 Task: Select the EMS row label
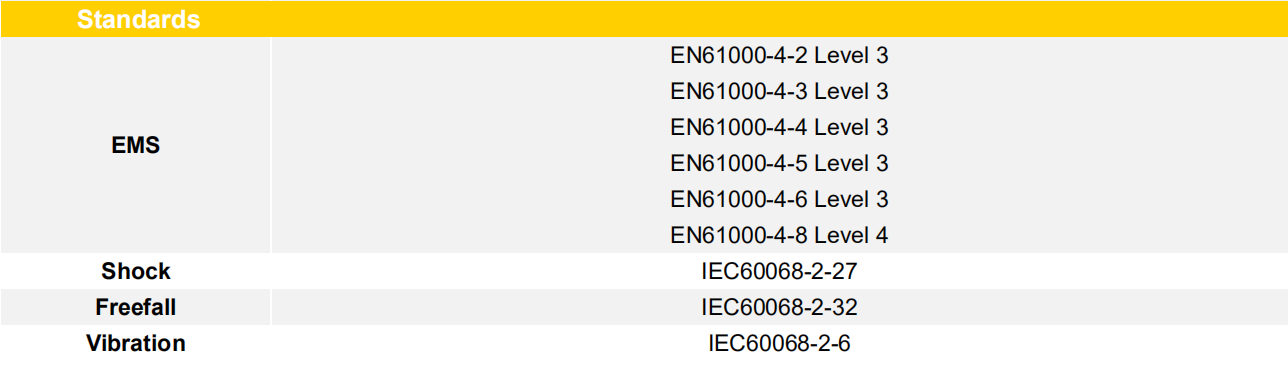point(136,145)
